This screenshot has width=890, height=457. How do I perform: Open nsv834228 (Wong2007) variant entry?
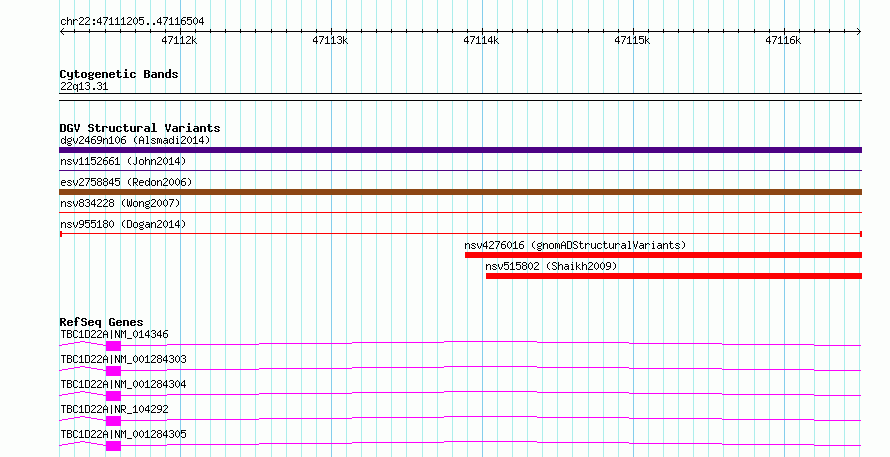120,203
